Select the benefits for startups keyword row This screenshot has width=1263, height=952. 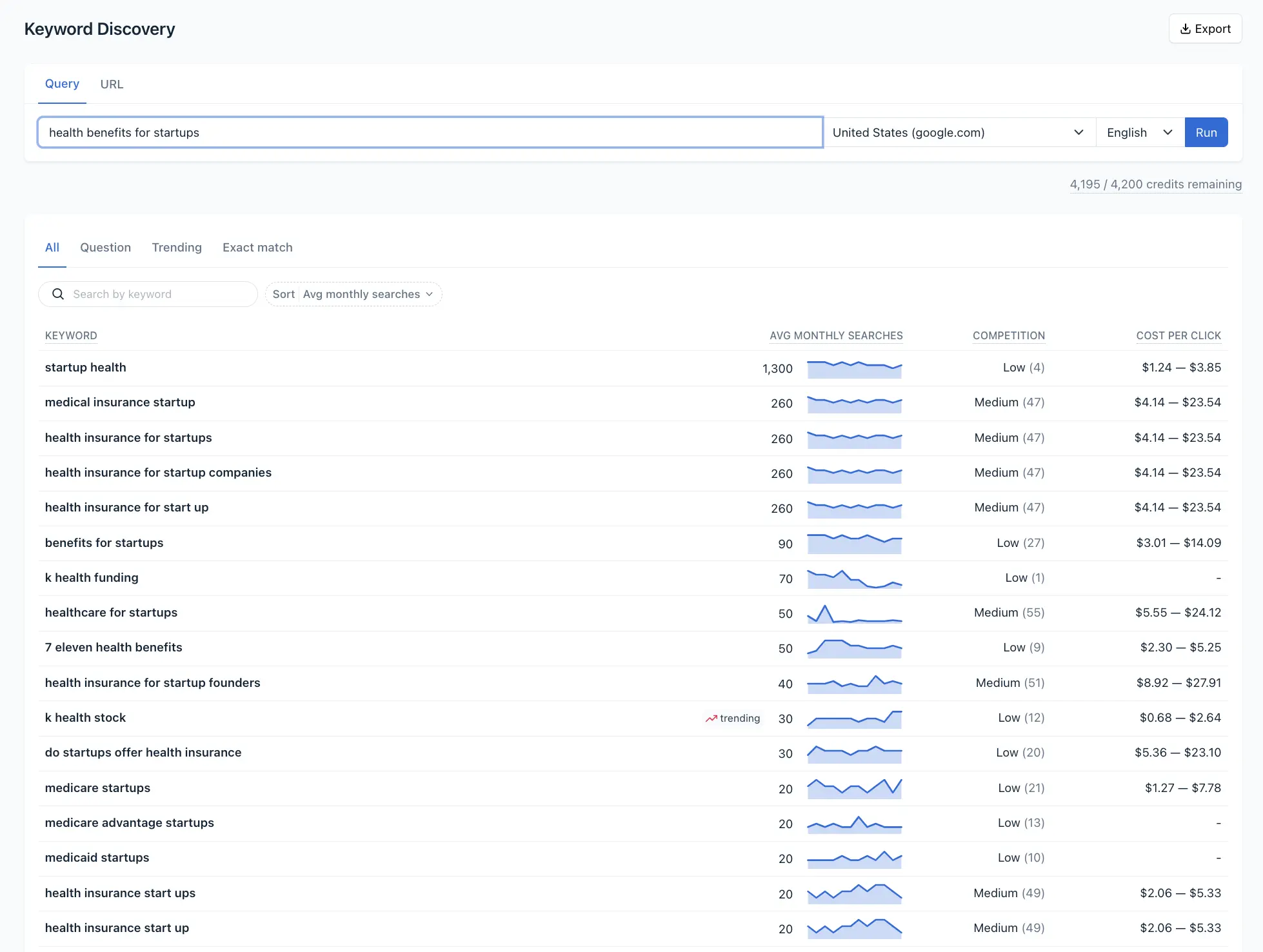[x=104, y=543]
